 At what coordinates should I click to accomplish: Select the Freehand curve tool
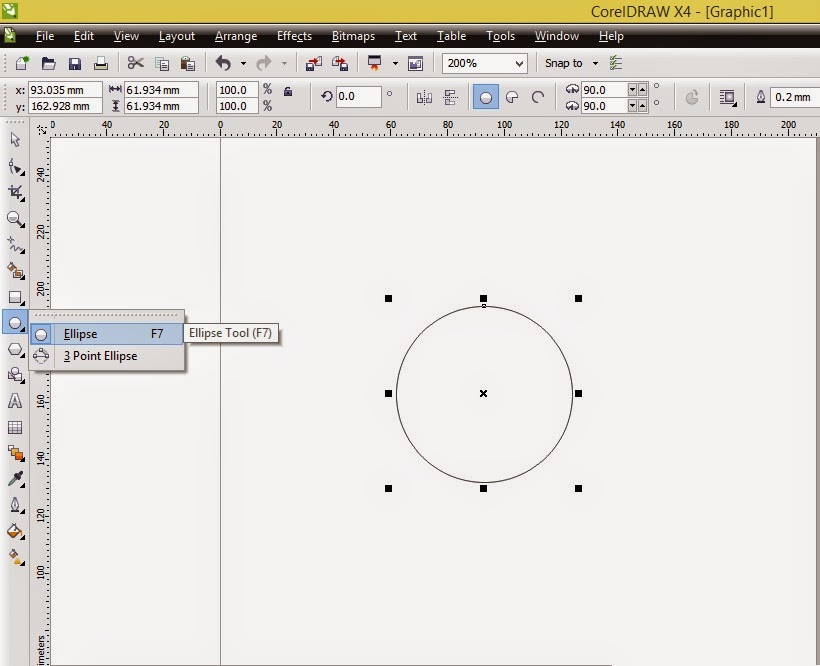click(x=16, y=245)
